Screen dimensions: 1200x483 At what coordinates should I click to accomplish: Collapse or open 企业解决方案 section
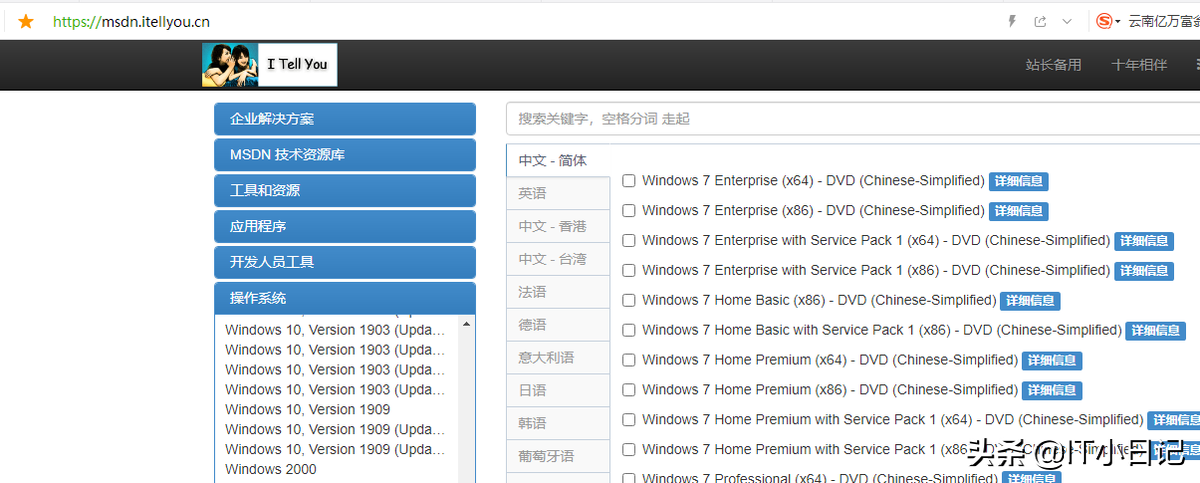coord(344,119)
